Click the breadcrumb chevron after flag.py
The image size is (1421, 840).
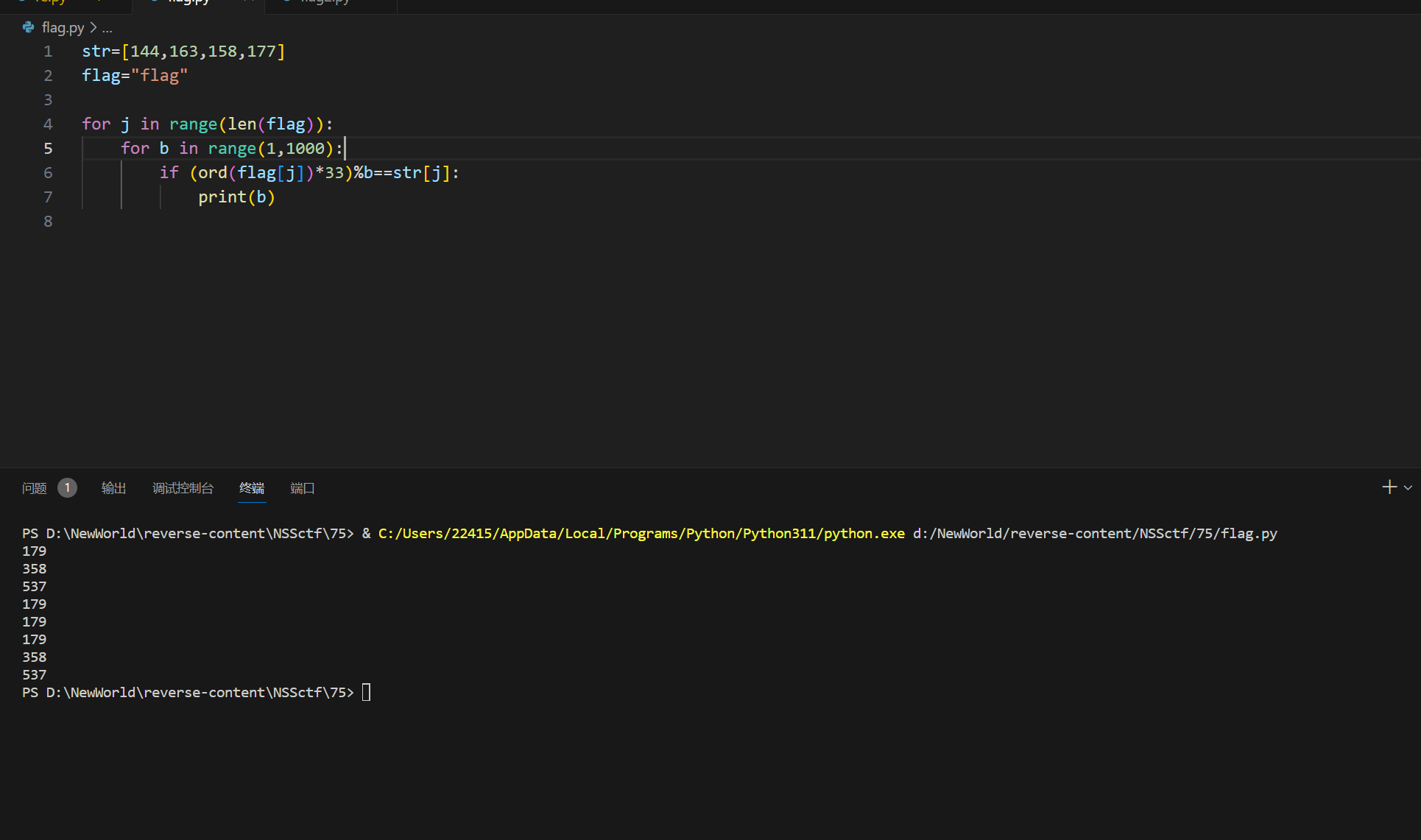[94, 27]
